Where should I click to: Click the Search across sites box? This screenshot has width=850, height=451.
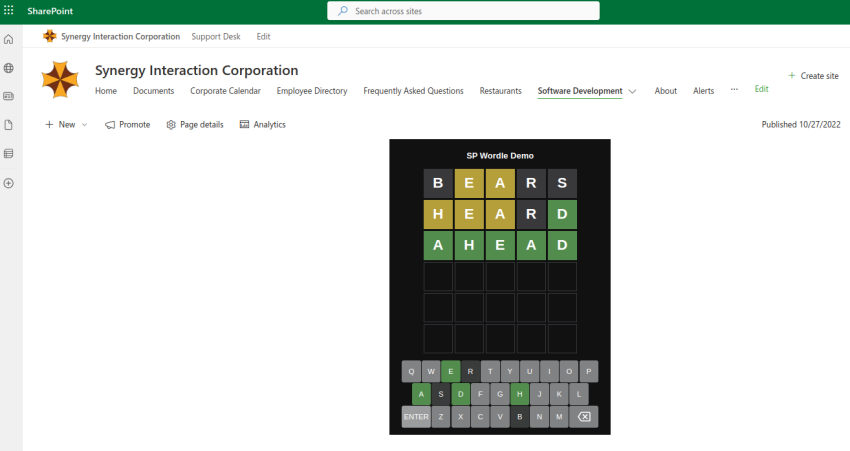point(463,11)
